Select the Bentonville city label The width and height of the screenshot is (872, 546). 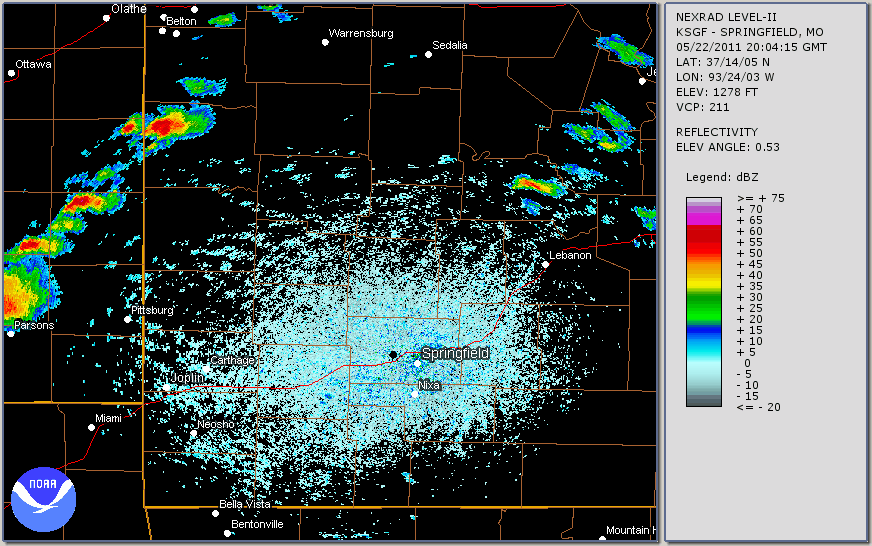pyautogui.click(x=257, y=524)
